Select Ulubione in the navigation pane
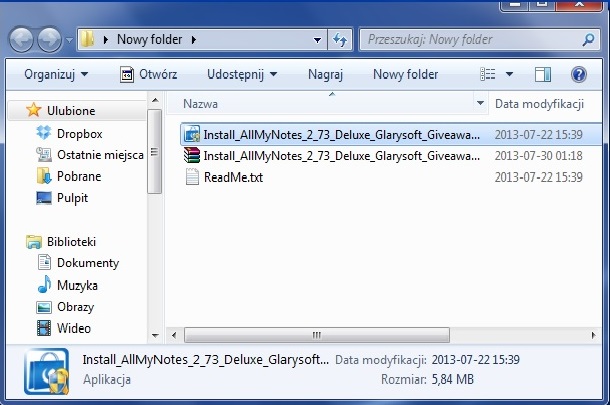This screenshot has height=405, width=610. pos(77,110)
